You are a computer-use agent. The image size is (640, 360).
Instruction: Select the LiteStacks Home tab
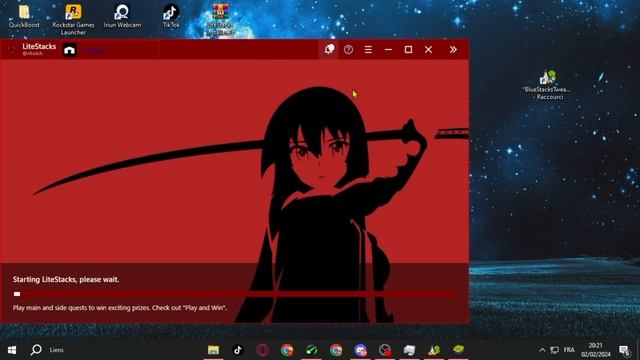pos(69,50)
